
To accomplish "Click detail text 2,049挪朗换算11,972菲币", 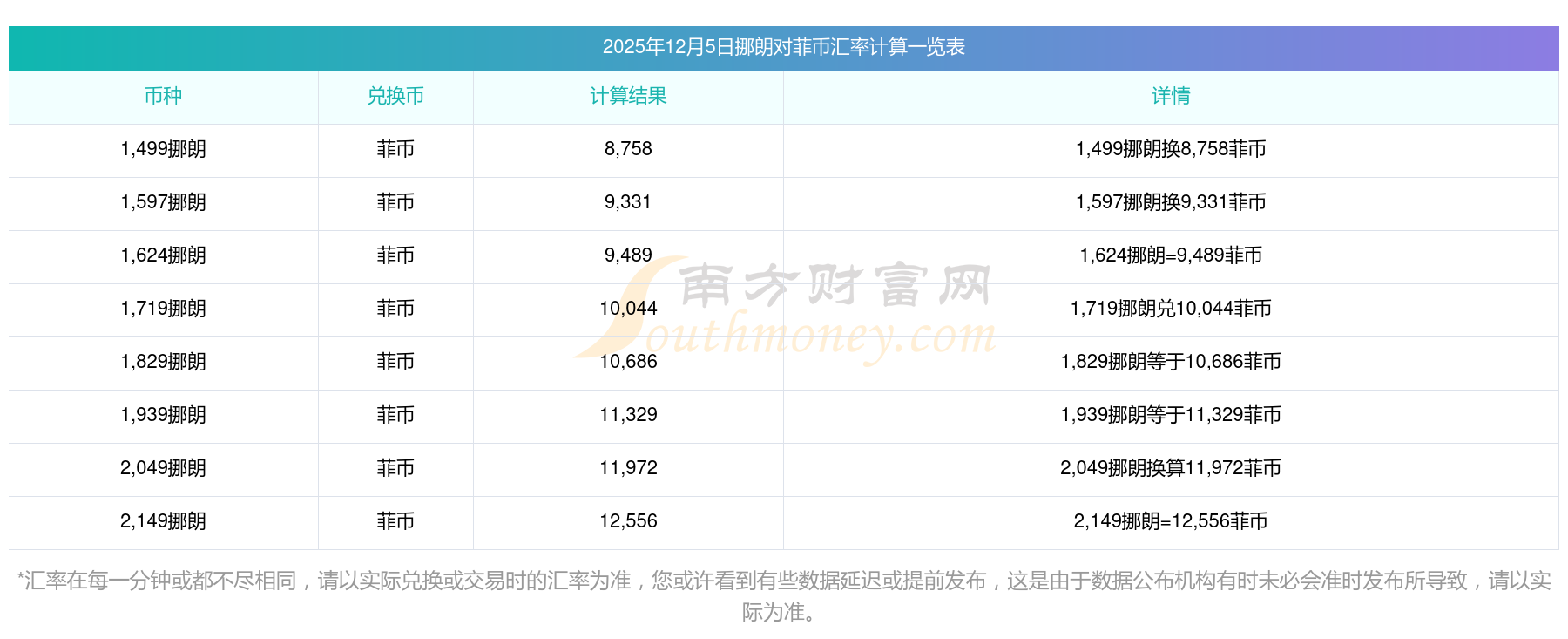I will (1171, 468).
